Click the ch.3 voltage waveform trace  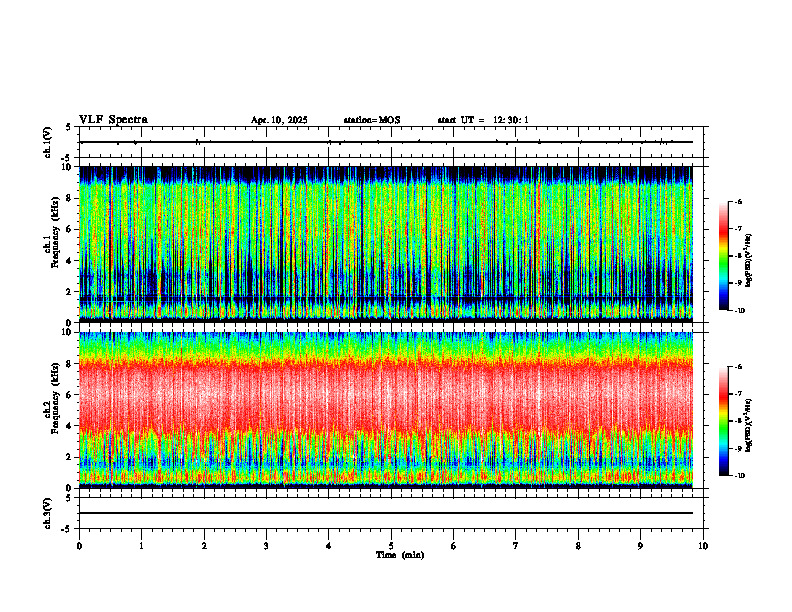coord(386,513)
